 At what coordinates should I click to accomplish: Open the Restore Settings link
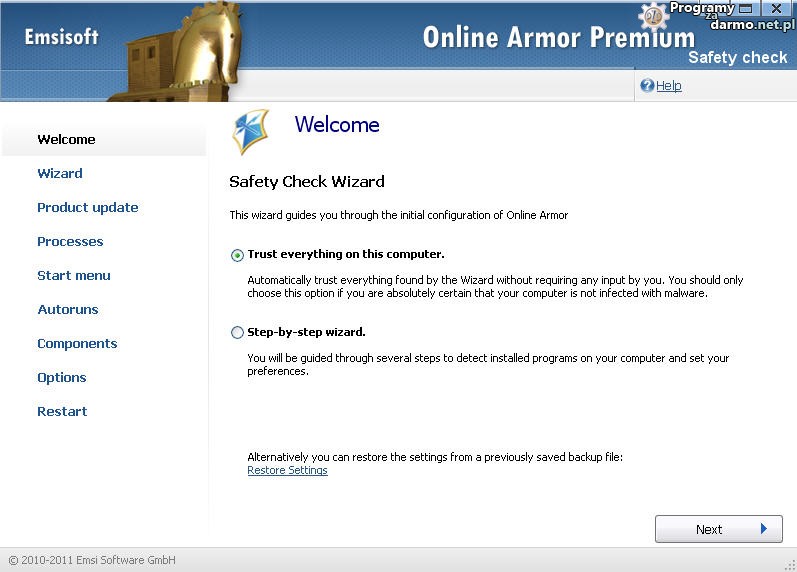coord(287,471)
